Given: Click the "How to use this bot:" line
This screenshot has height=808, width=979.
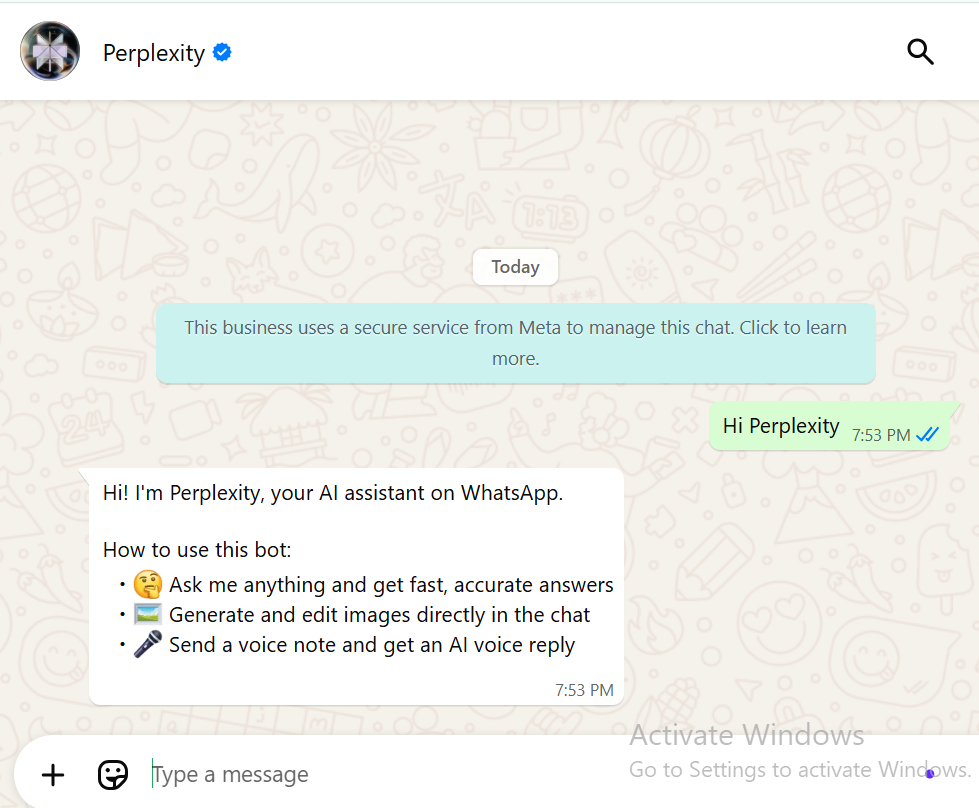Looking at the screenshot, I should (197, 549).
